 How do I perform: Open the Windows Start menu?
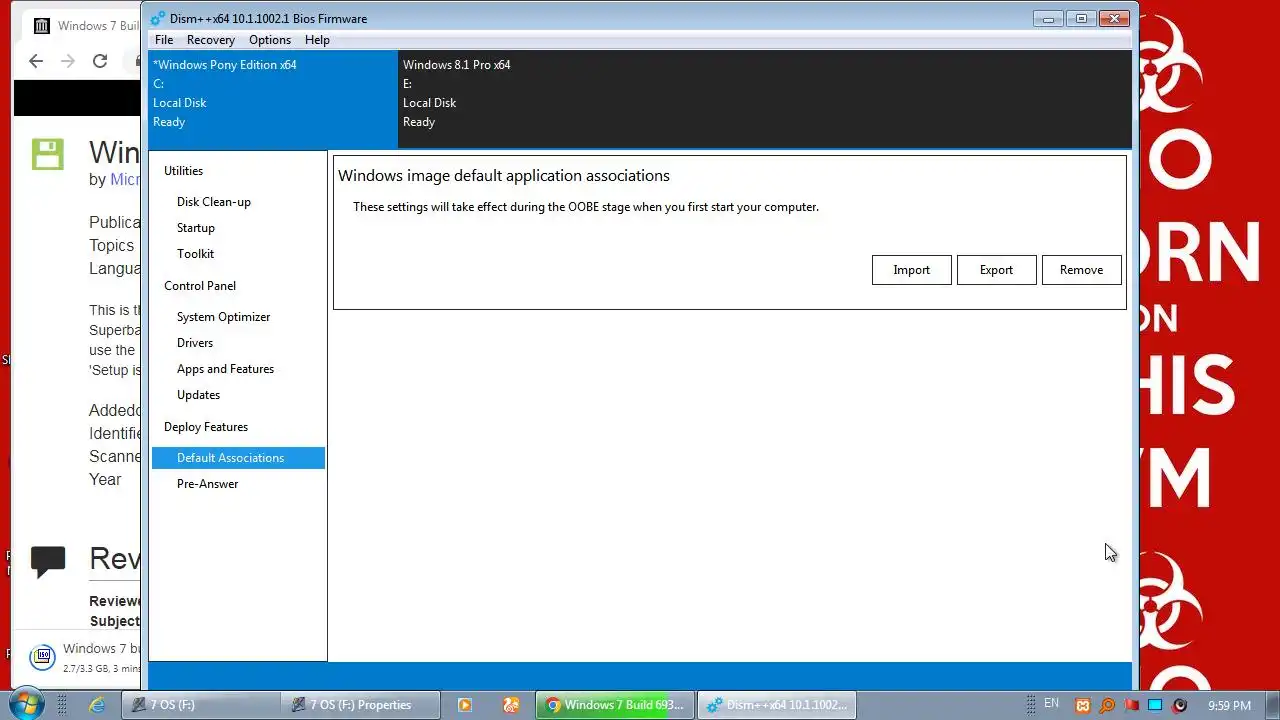pyautogui.click(x=26, y=704)
